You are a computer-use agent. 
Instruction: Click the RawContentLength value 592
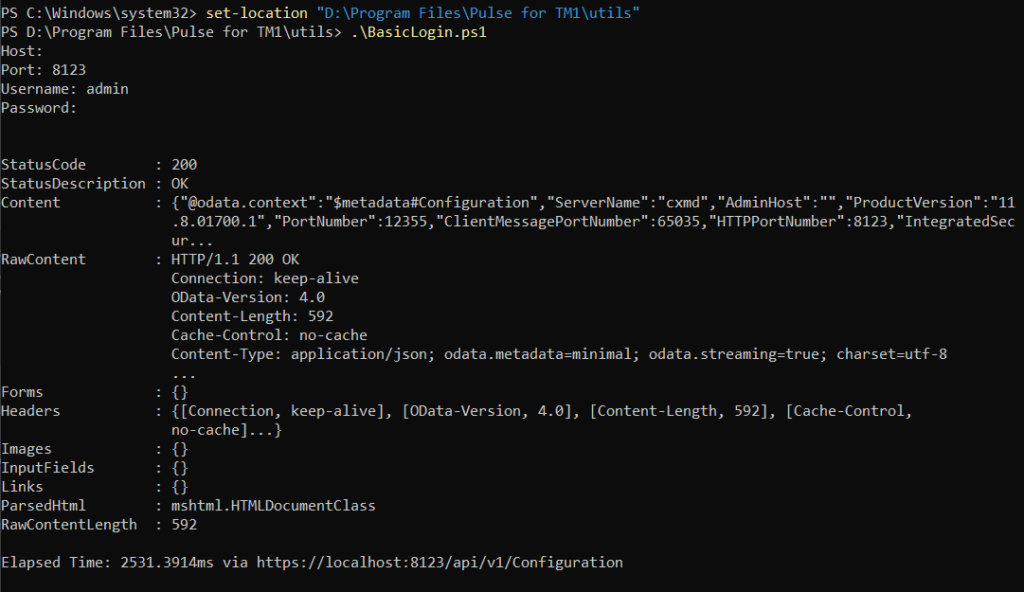coord(184,525)
